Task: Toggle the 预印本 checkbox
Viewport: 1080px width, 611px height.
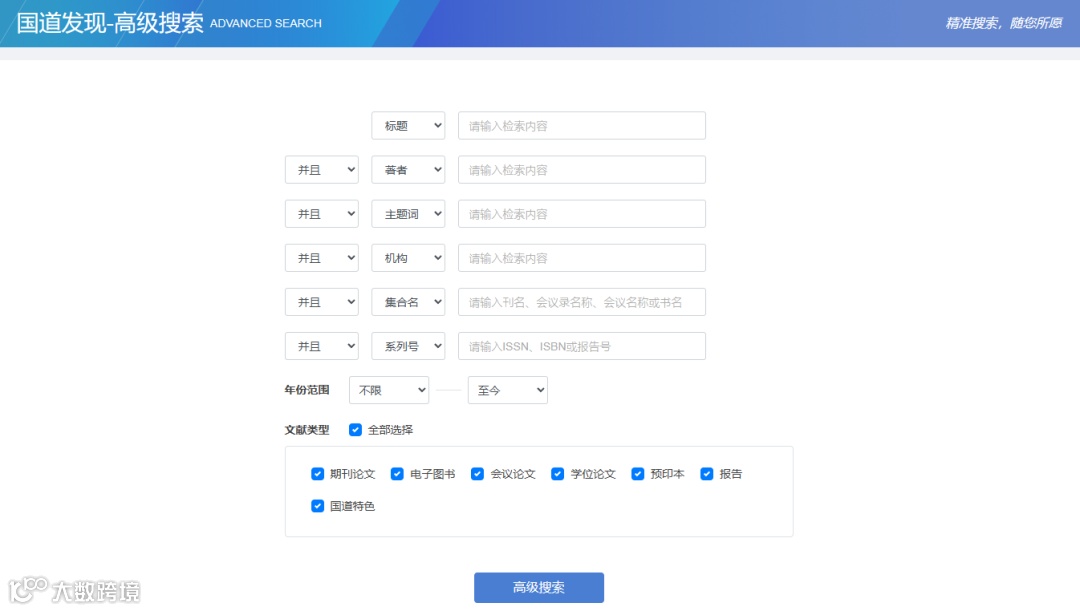Action: pyautogui.click(x=638, y=474)
